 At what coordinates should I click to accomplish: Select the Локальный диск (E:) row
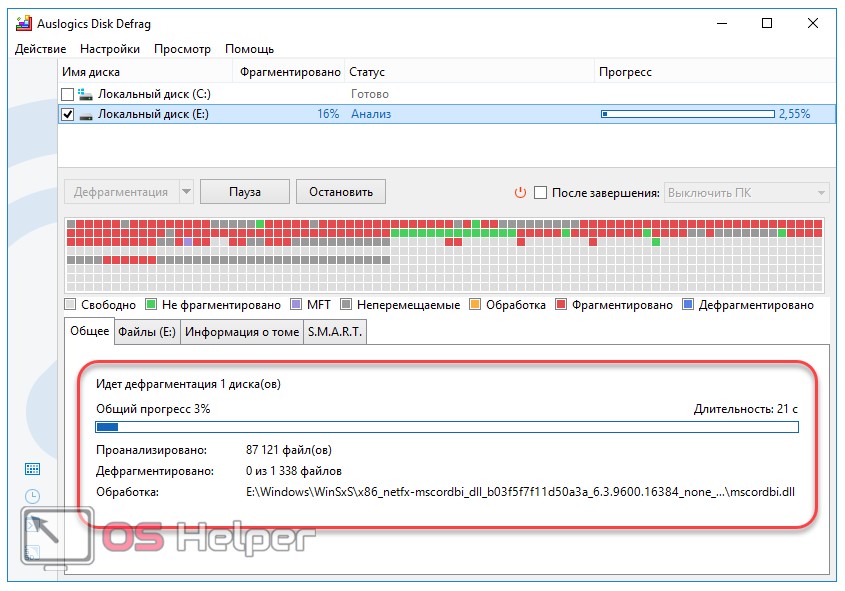(447, 114)
